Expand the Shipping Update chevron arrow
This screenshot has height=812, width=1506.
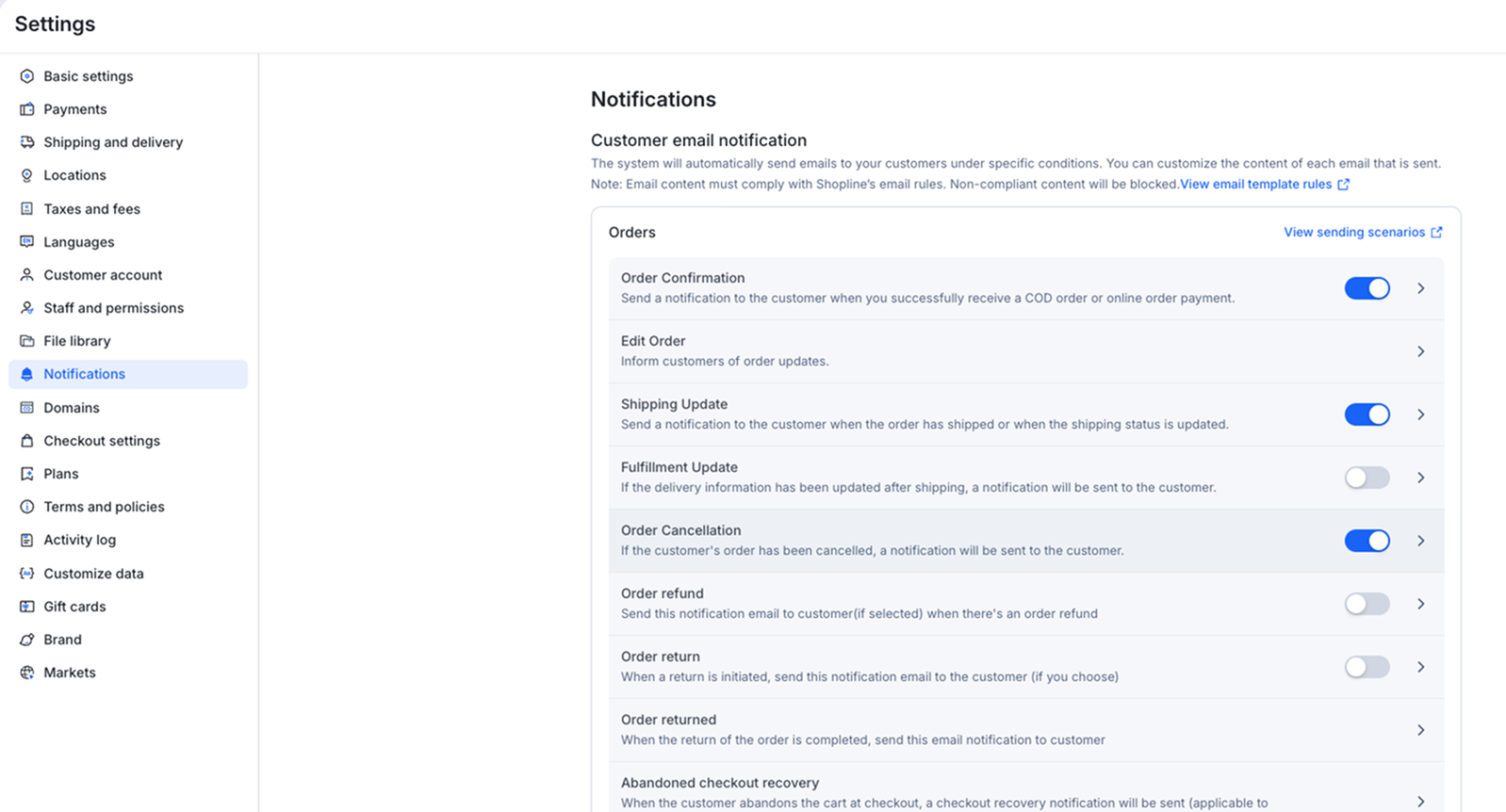[x=1420, y=414]
